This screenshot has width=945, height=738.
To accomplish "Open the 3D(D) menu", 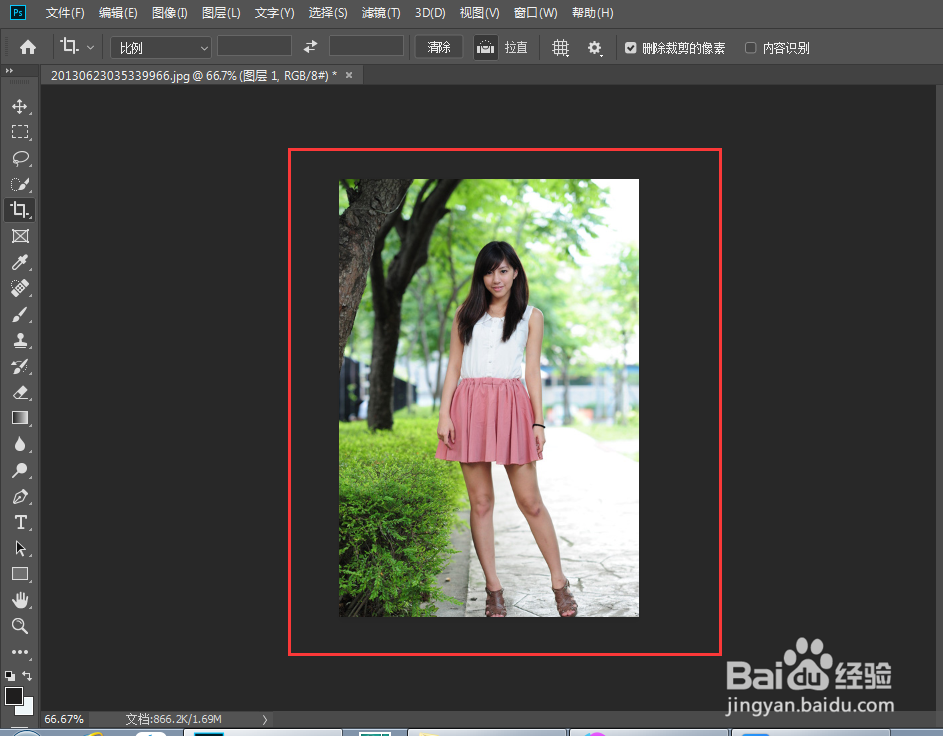I will 430,13.
